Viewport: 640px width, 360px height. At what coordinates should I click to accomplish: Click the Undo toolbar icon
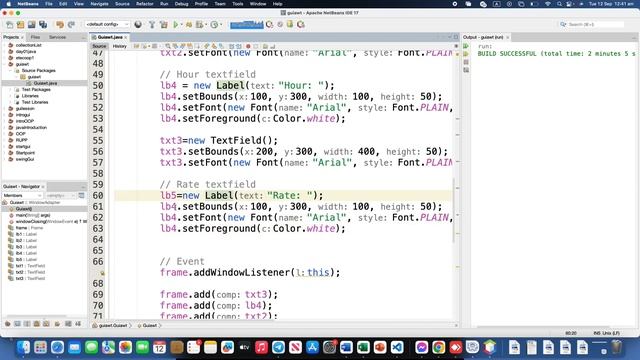coord(60,24)
